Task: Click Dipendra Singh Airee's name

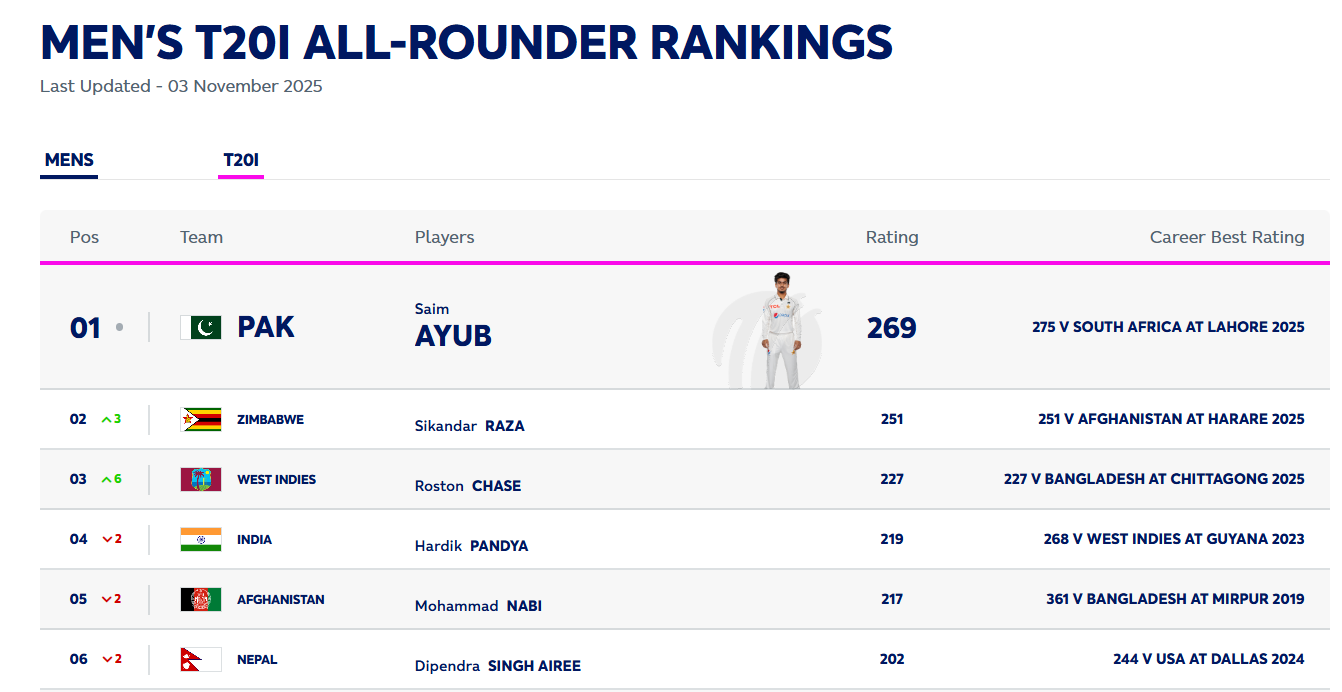Action: click(497, 666)
